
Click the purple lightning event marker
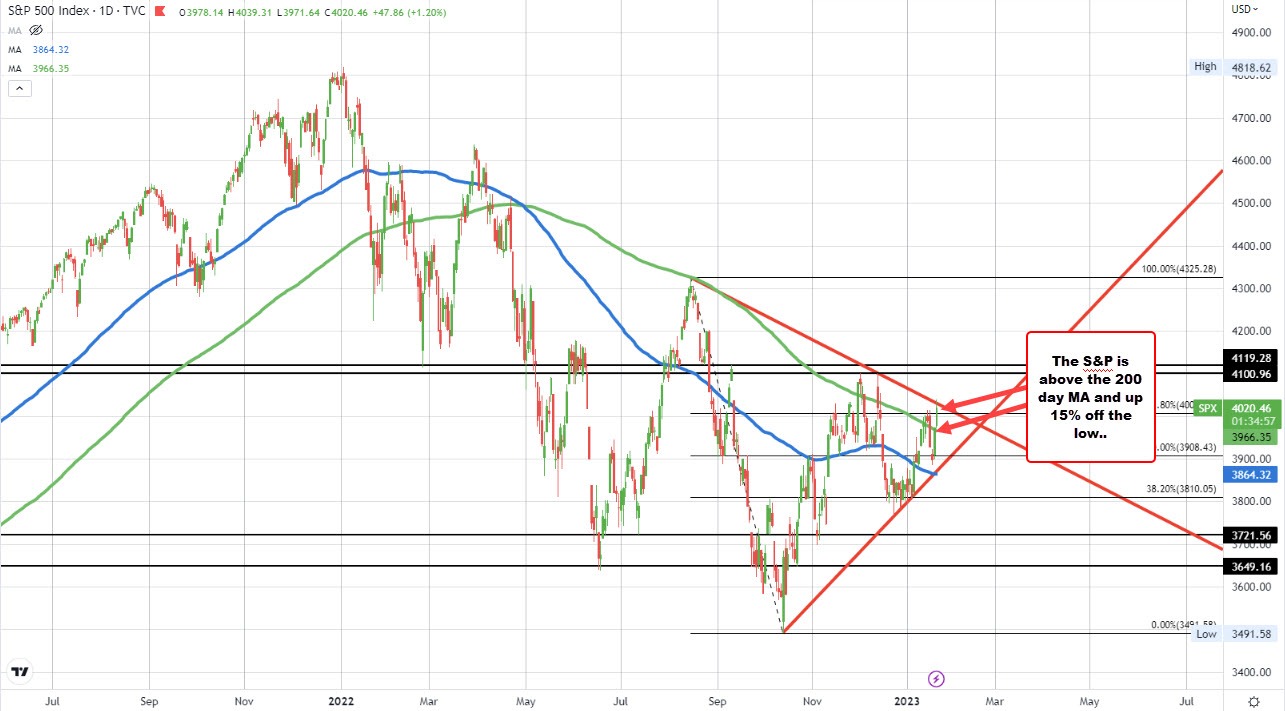coord(936,678)
